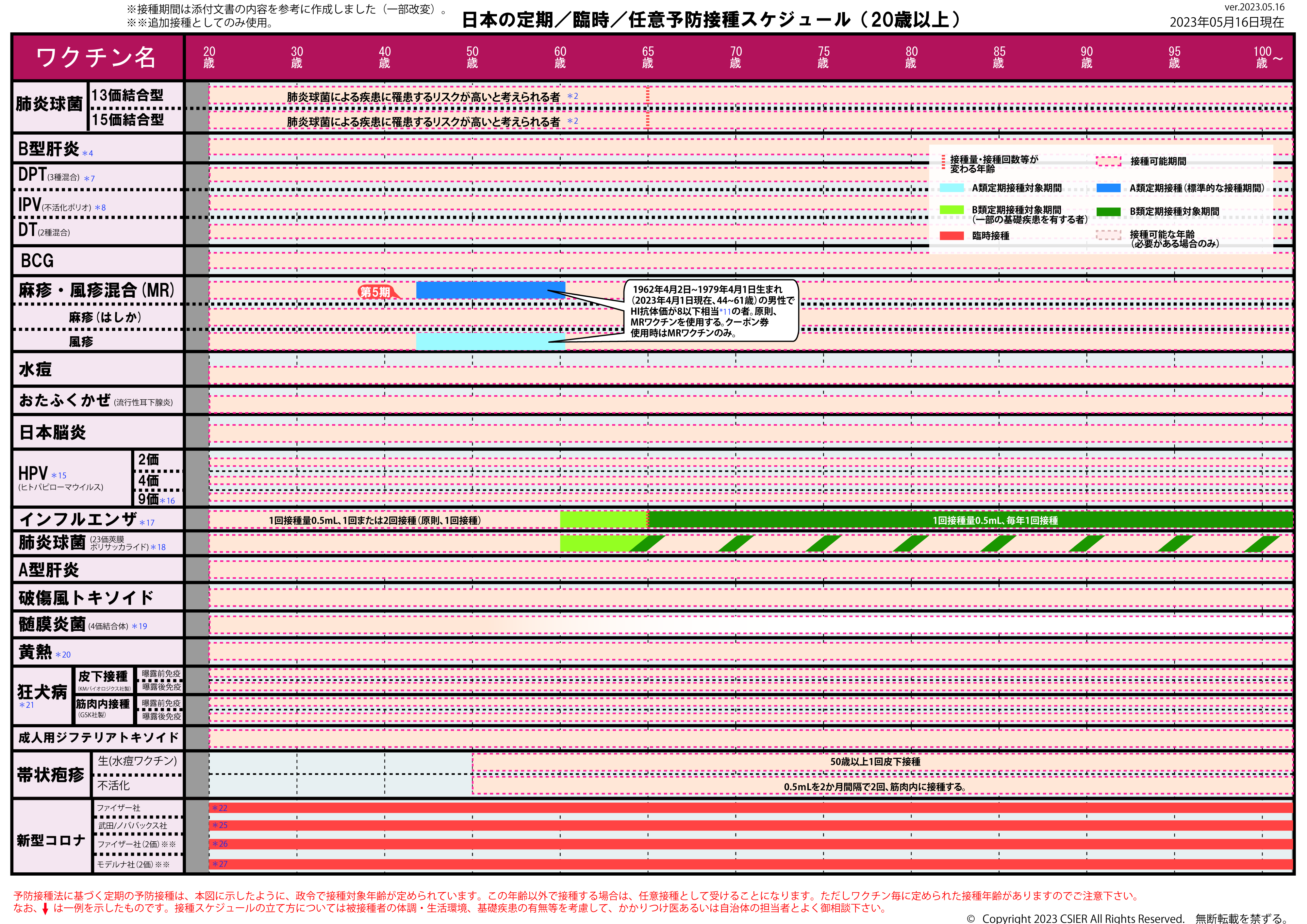1307x924 pixels.
Task: Click the 50歳 age column header
Action: click(x=472, y=58)
